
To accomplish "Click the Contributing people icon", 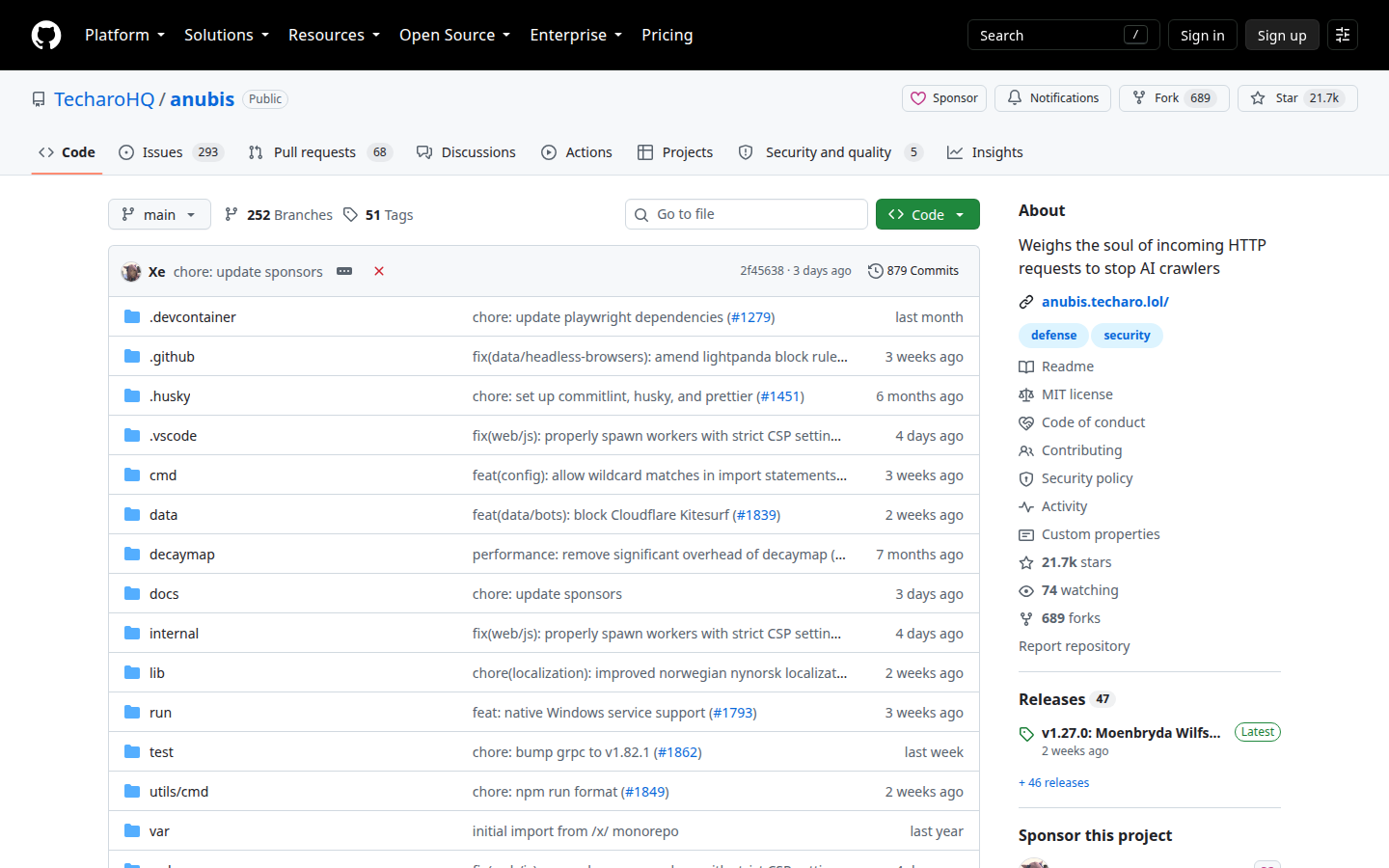I will pyautogui.click(x=1026, y=450).
